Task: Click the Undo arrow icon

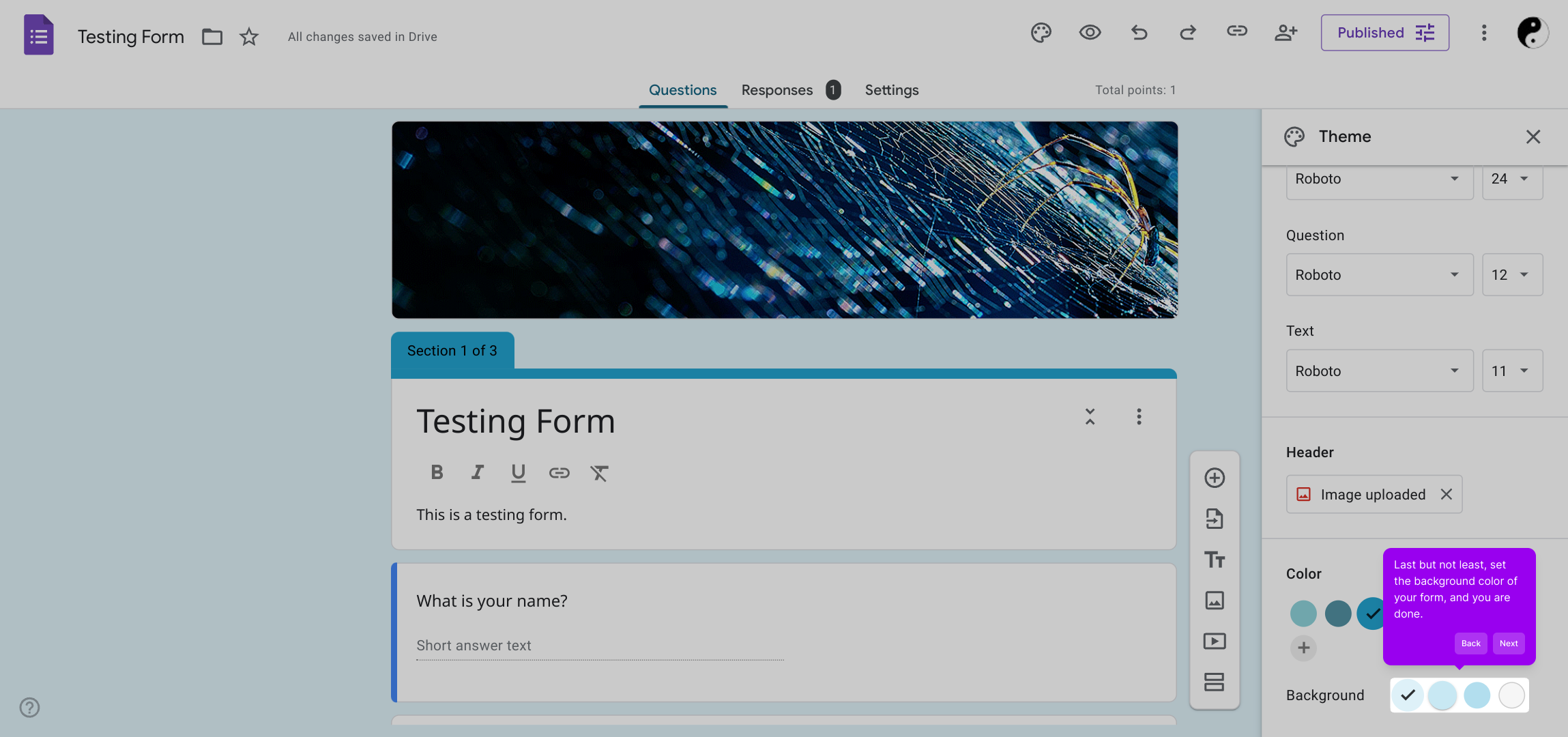Action: (1139, 33)
